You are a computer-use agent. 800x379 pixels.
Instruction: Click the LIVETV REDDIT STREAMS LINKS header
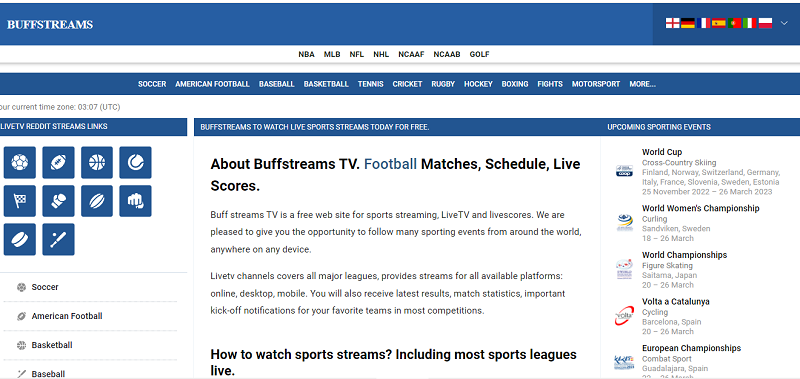tap(54, 127)
